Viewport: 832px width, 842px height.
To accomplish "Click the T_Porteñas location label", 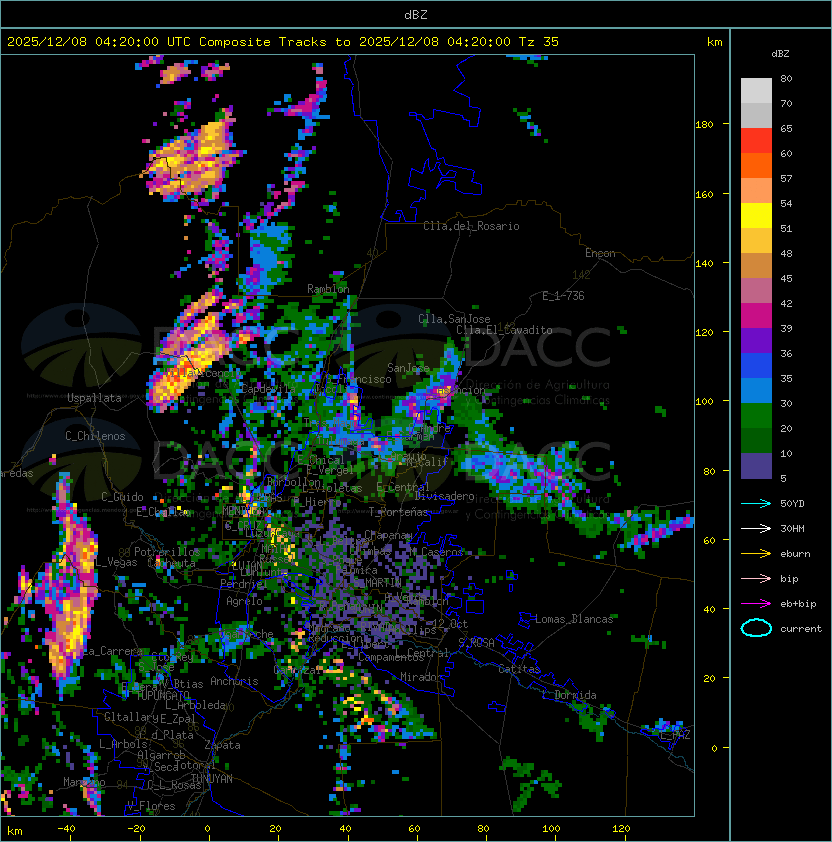I will point(398,512).
